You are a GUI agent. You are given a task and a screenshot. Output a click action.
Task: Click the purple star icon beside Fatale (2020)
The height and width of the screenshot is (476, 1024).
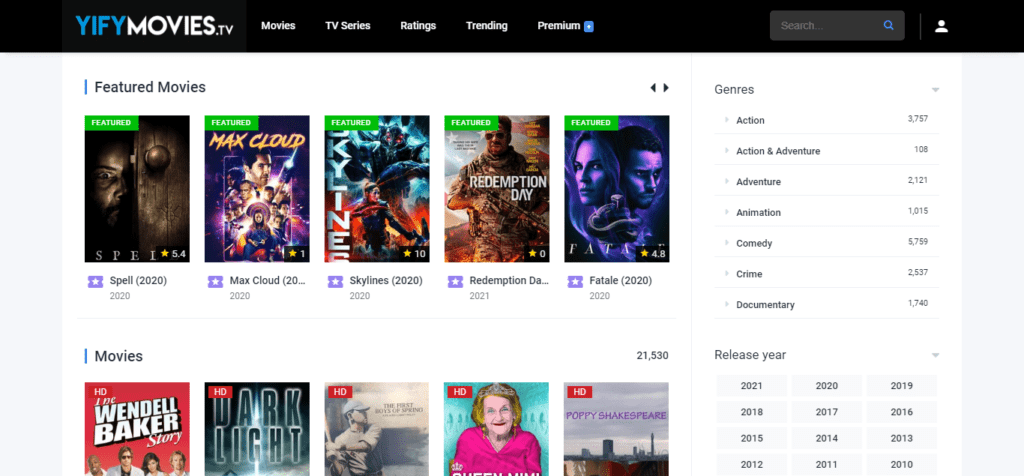[575, 281]
